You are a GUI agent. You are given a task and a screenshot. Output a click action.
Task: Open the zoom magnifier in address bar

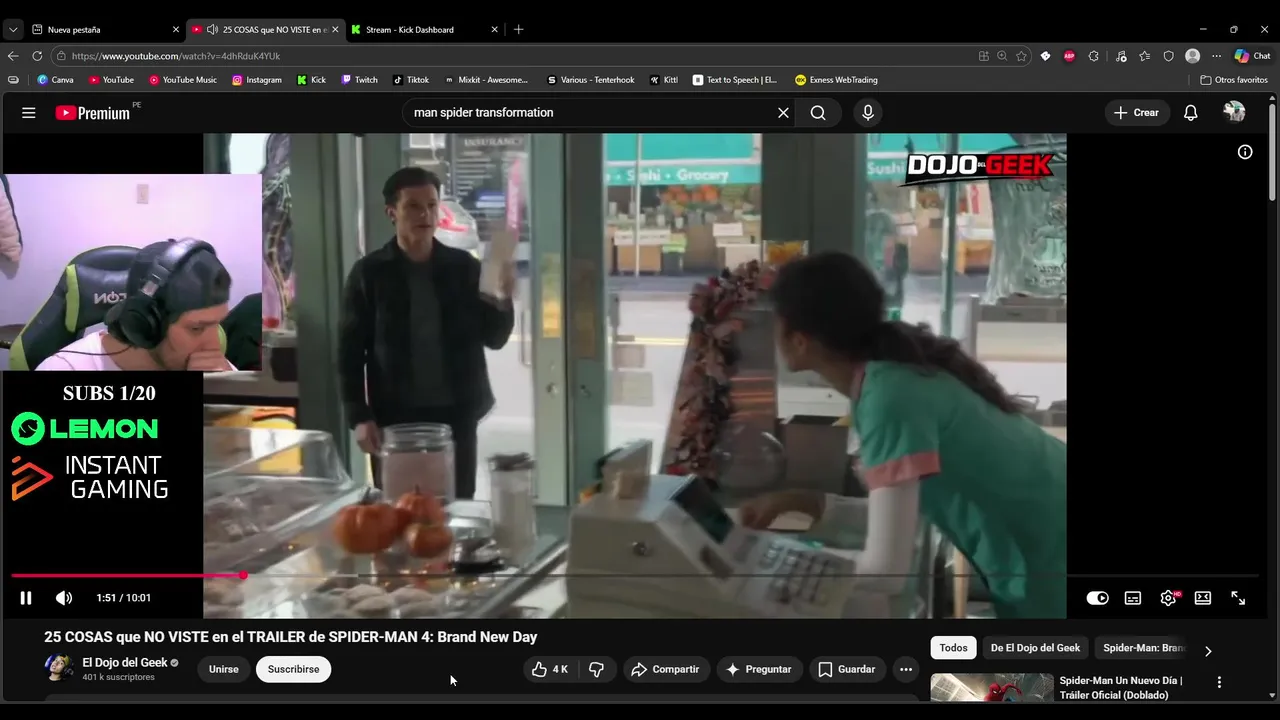1002,56
